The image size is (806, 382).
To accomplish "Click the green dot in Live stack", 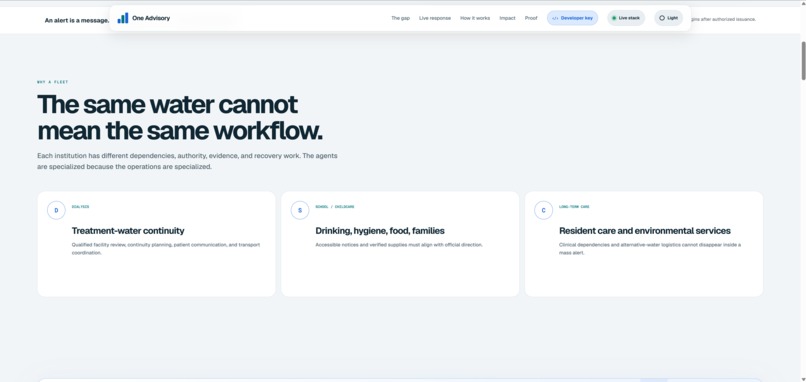I will tap(614, 18).
